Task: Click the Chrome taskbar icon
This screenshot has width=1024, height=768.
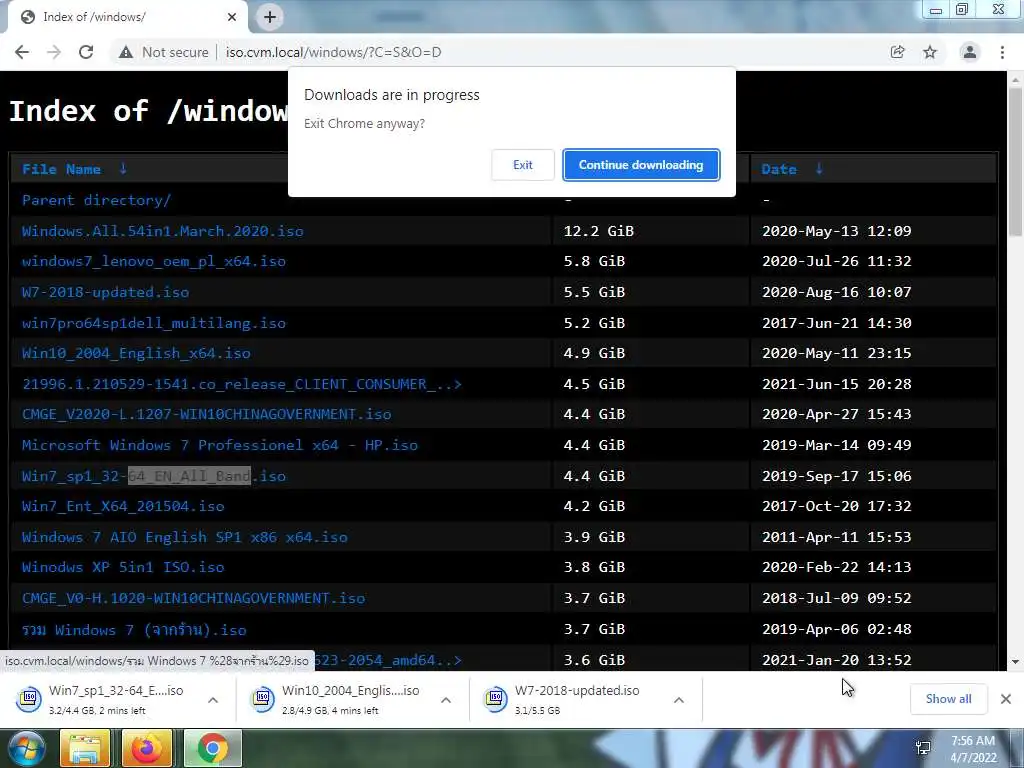Action: (213, 748)
